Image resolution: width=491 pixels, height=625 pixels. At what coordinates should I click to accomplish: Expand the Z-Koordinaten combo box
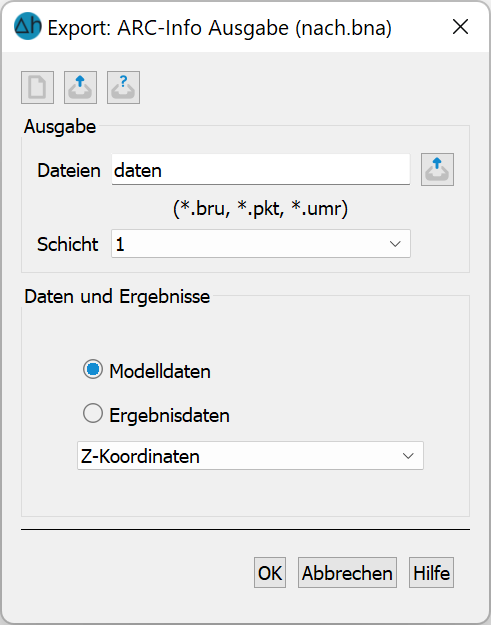click(250, 456)
